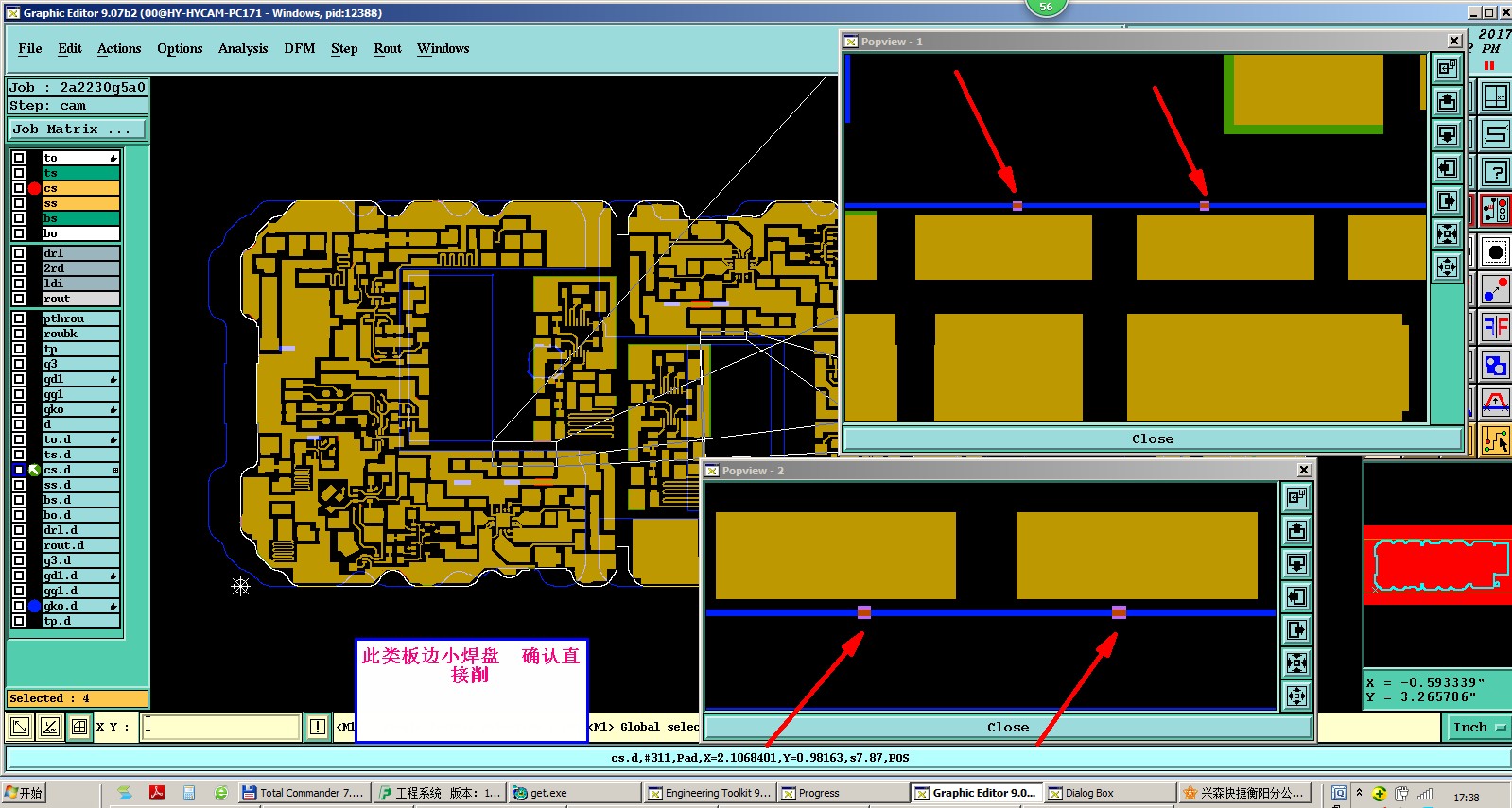The height and width of the screenshot is (808, 1512).
Task: Select the cs layer color bar
Action: coord(80,188)
